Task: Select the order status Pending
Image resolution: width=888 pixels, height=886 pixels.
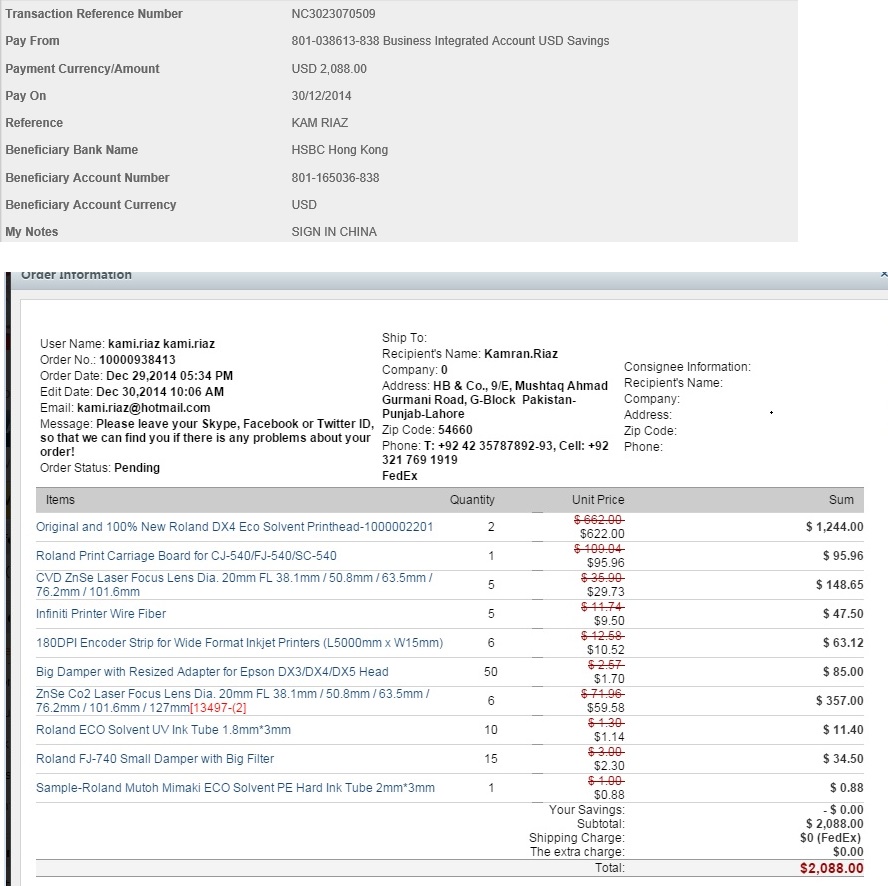Action: (x=137, y=468)
